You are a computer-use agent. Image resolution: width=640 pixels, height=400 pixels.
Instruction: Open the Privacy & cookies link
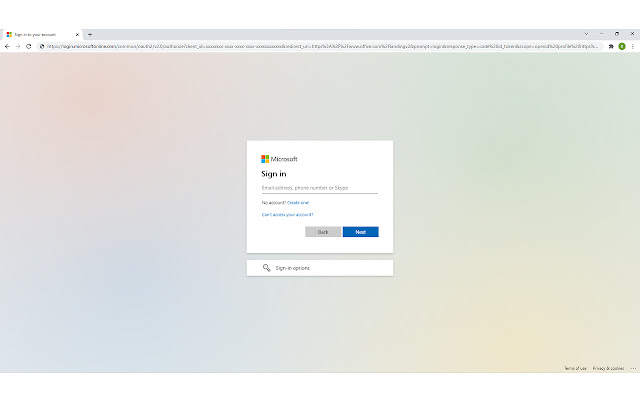[608, 369]
